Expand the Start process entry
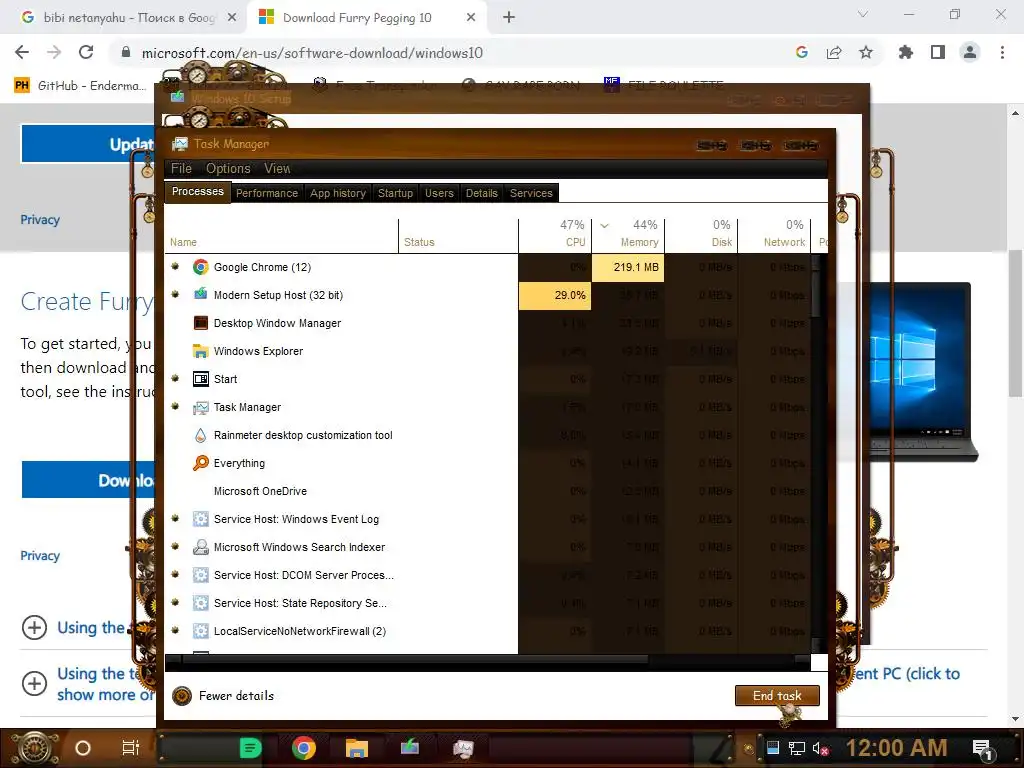 (x=175, y=378)
